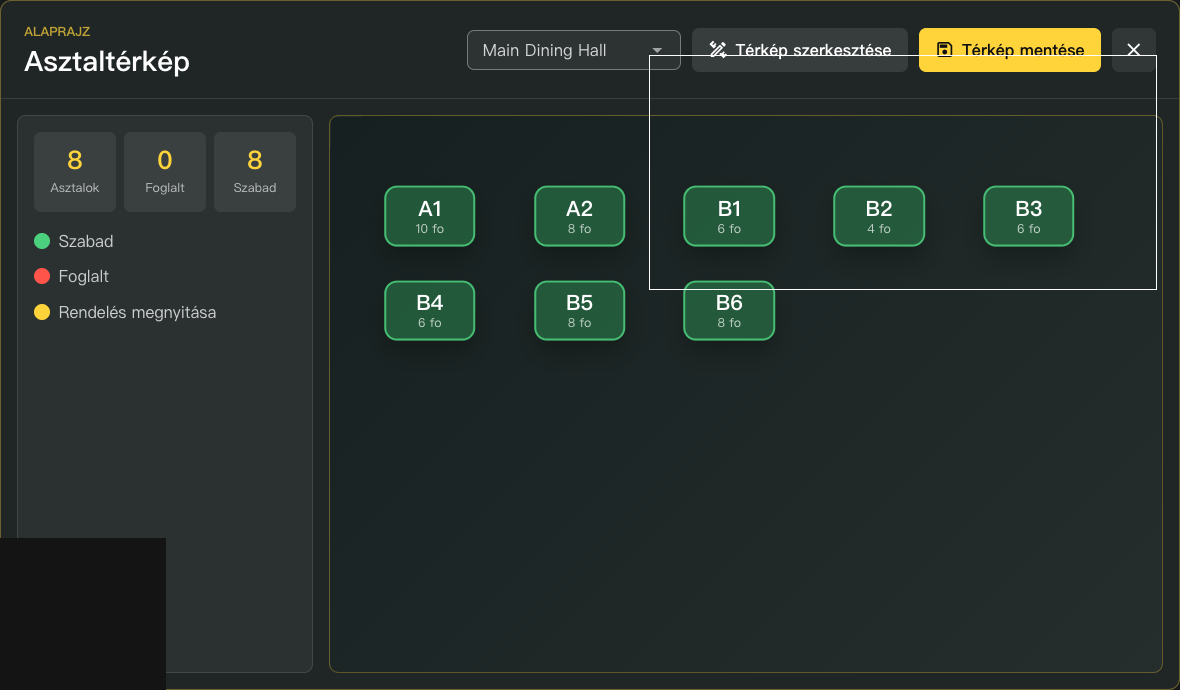Click the Foglalt count card showing 0
The height and width of the screenshot is (690, 1180).
pyautogui.click(x=165, y=172)
